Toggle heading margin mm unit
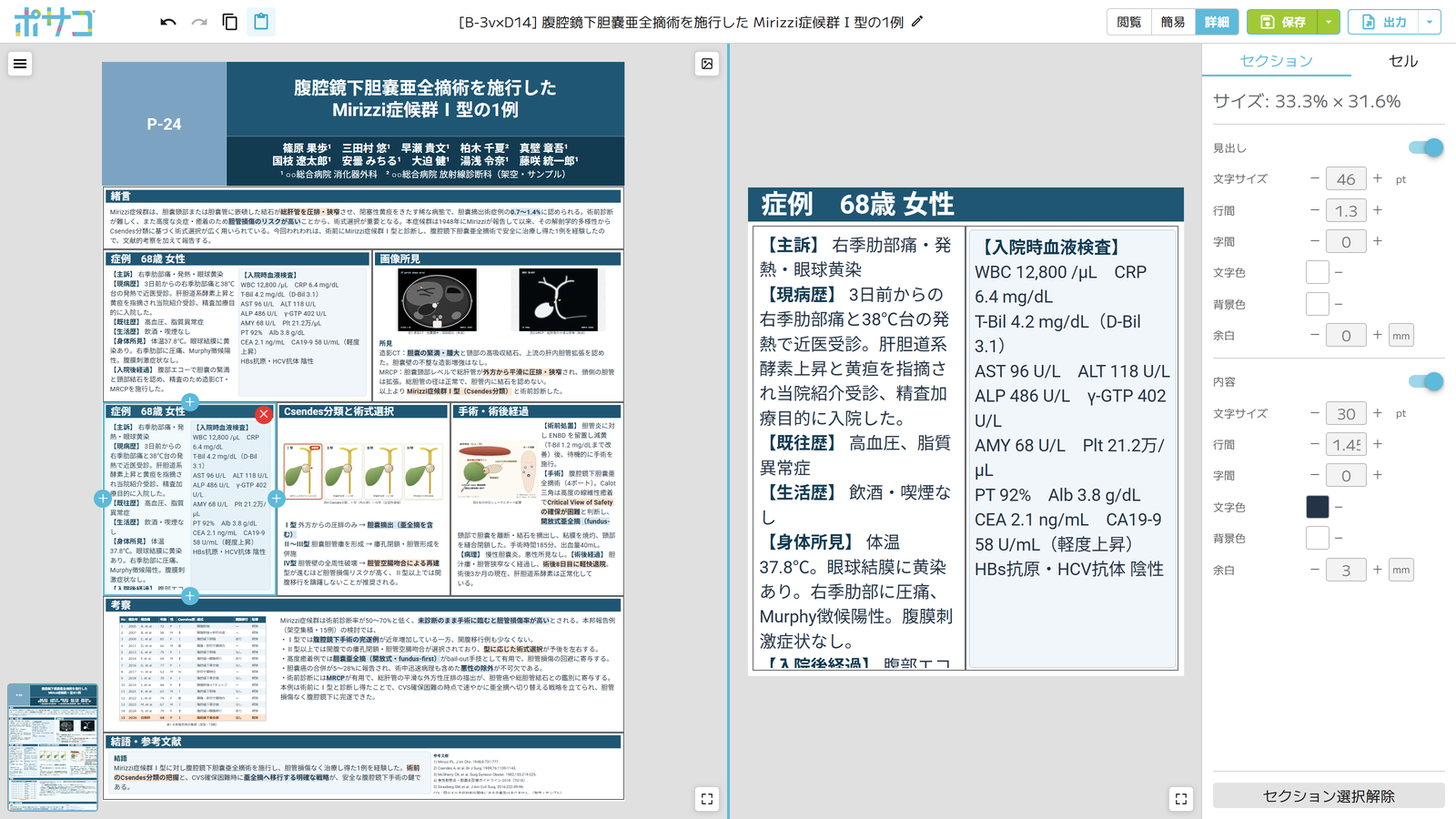 pyautogui.click(x=1401, y=336)
